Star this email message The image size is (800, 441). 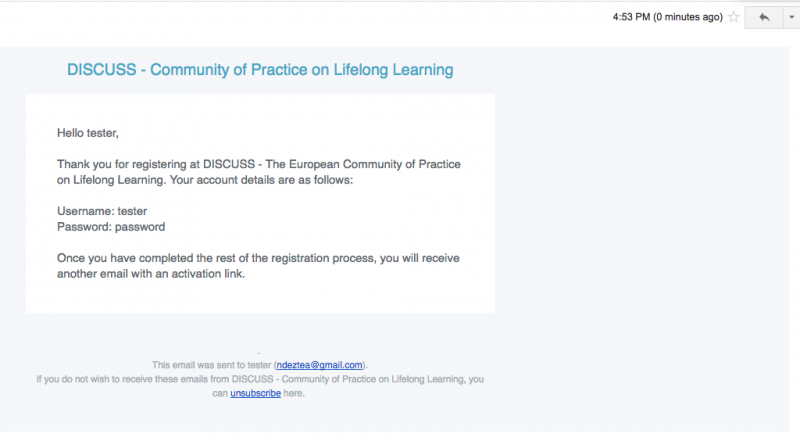734,17
